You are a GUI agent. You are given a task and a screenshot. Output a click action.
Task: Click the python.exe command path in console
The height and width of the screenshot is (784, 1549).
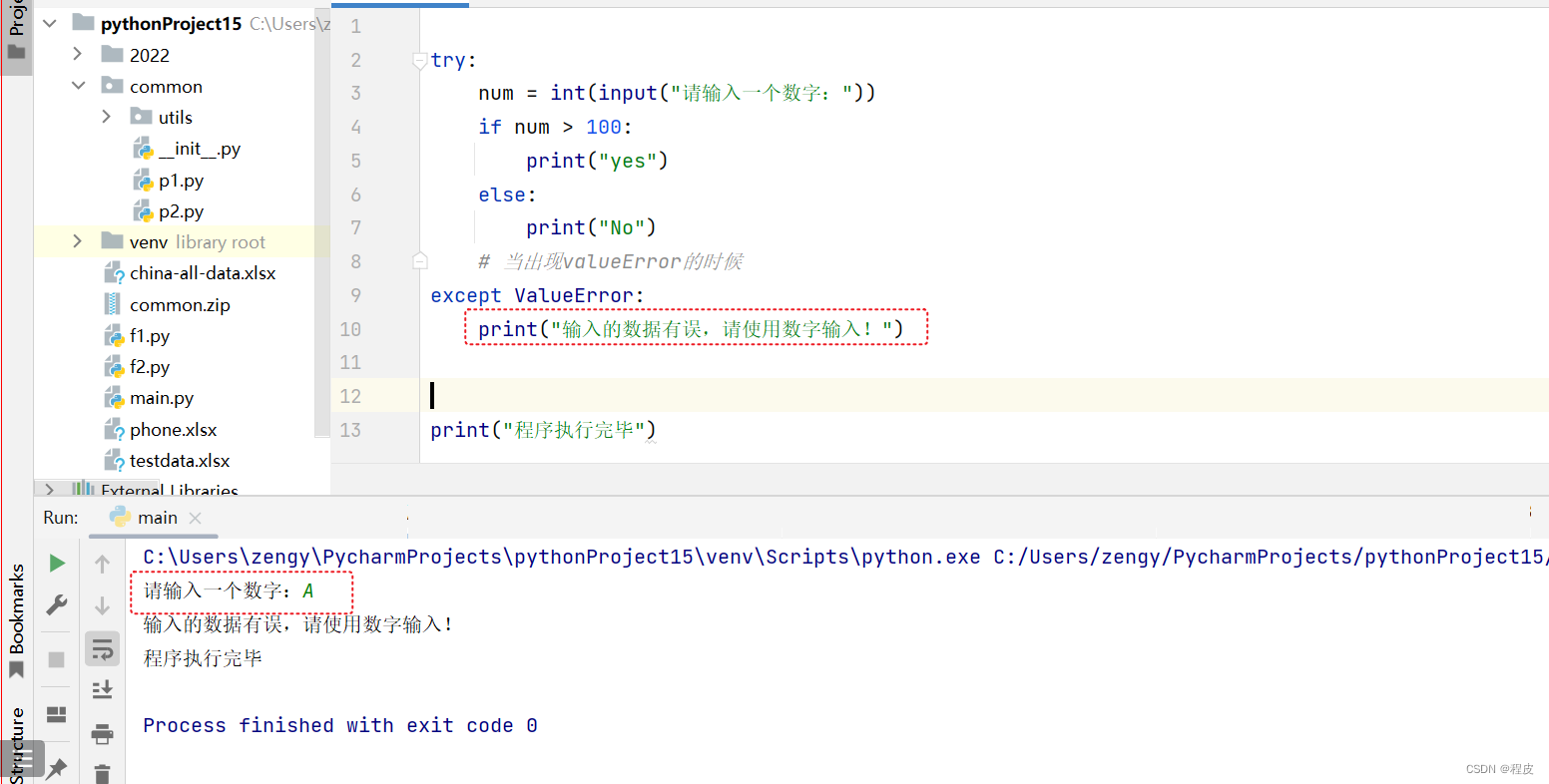562,558
